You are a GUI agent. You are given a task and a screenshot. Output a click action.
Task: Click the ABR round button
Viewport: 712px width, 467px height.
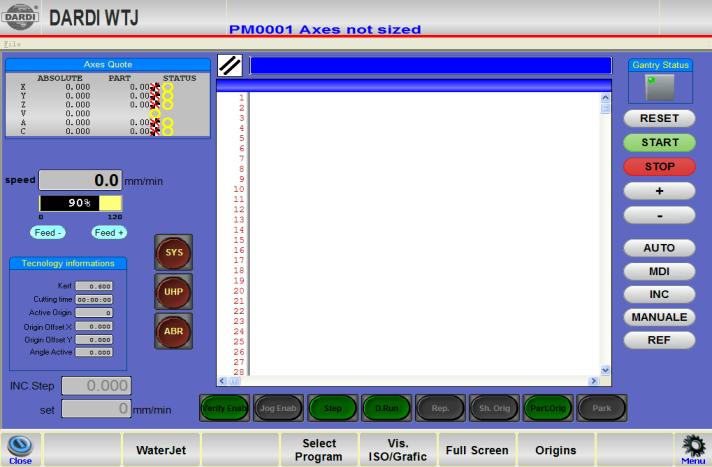(173, 331)
